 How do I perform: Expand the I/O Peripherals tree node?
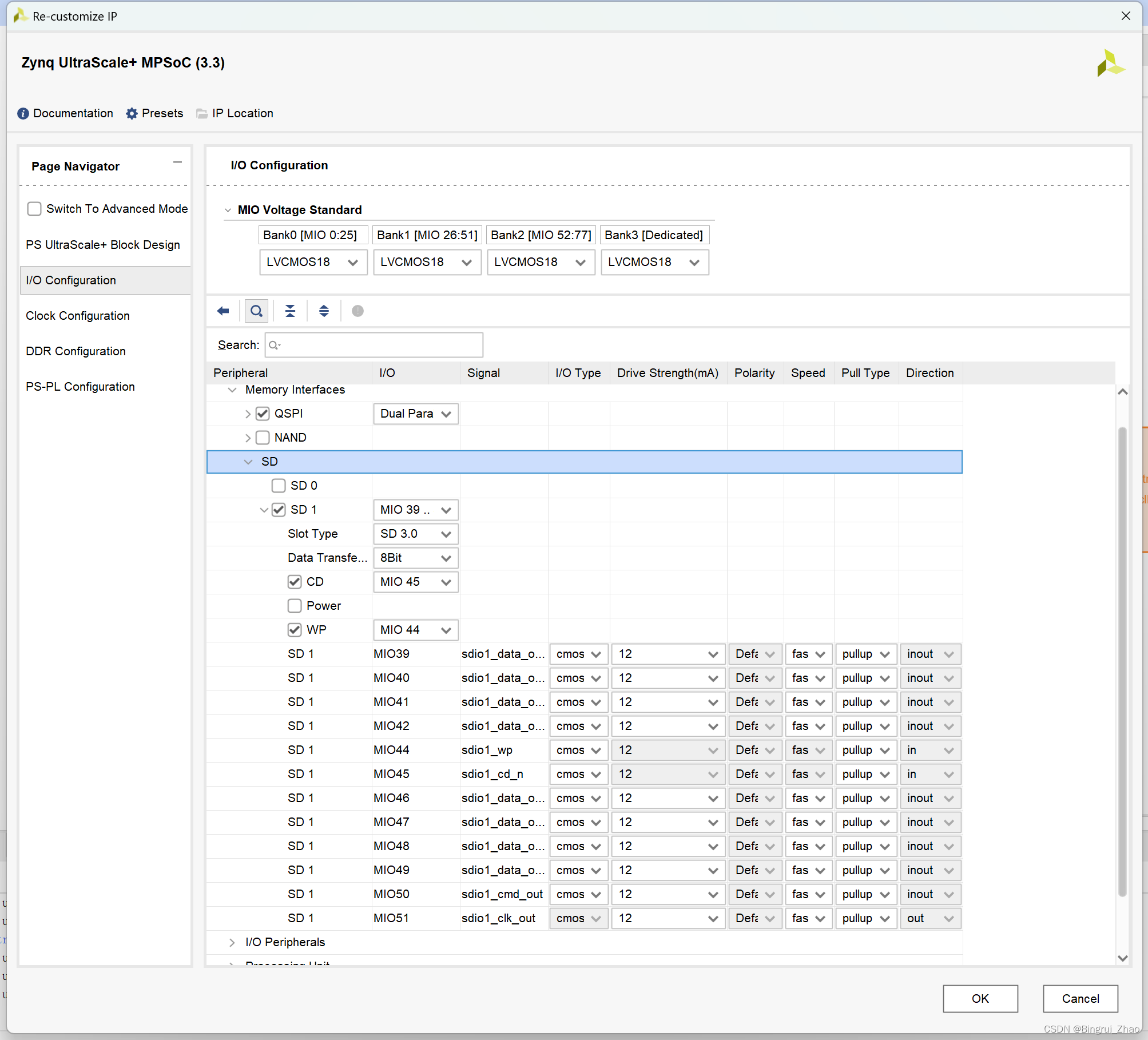pyautogui.click(x=232, y=942)
